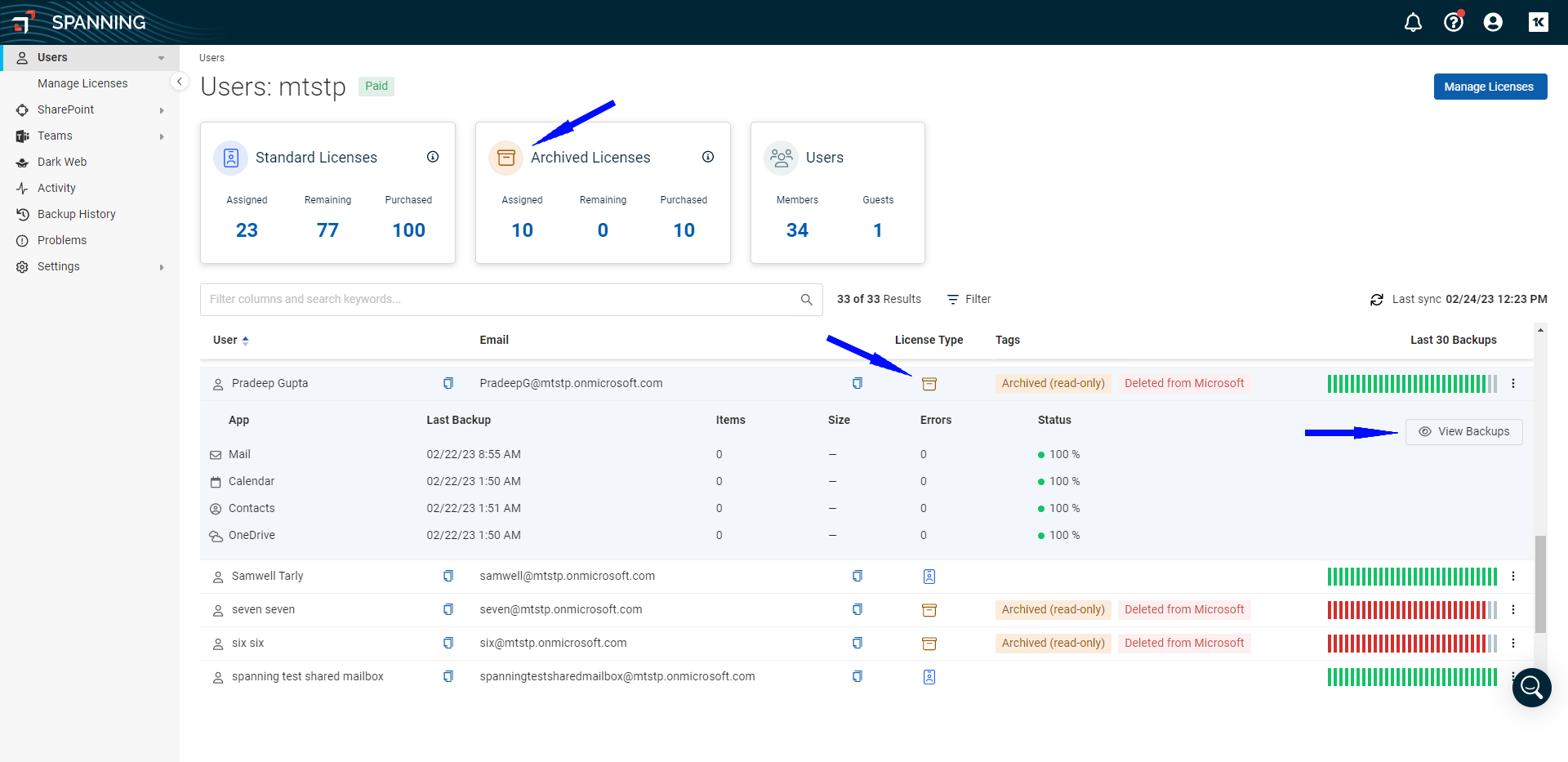1568x762 pixels.
Task: Copy six six's user name
Action: click(x=448, y=643)
